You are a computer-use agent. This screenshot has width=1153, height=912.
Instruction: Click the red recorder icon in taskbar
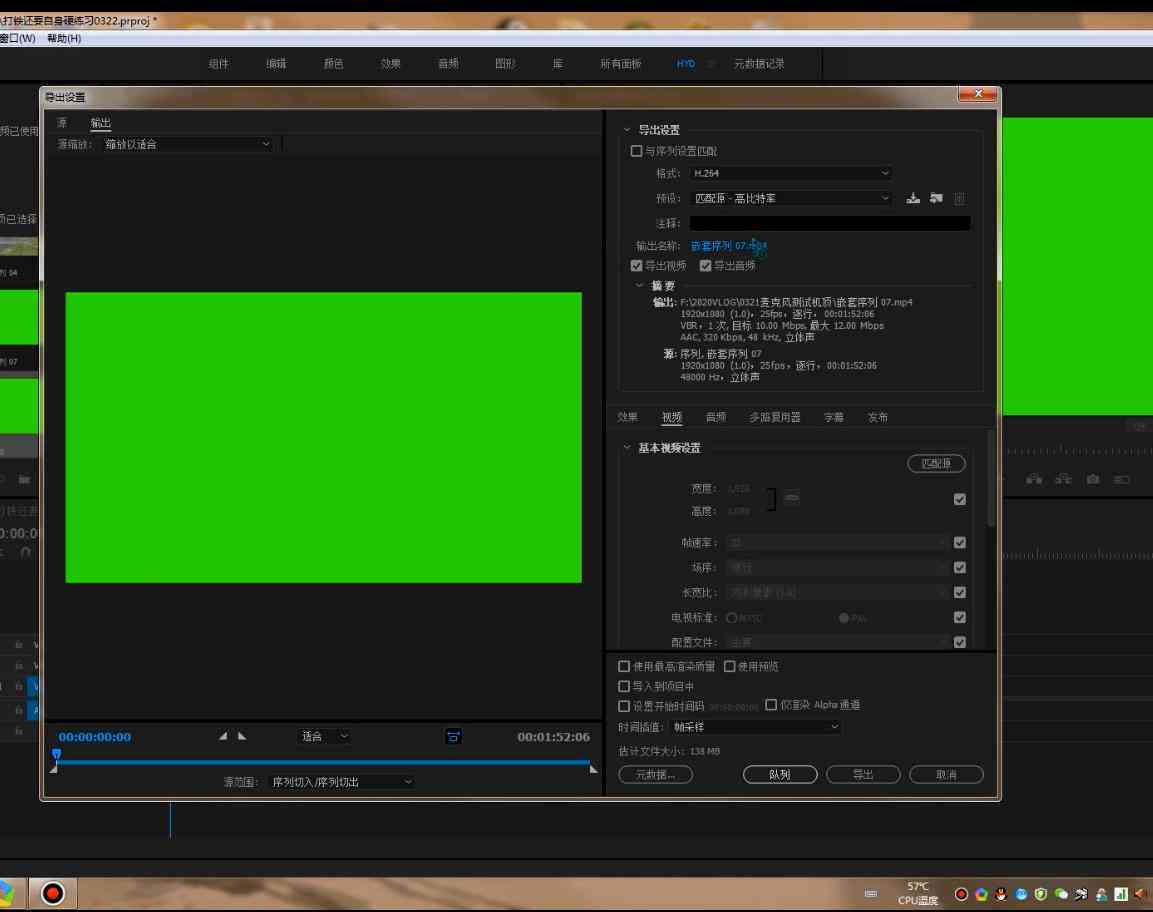(52, 894)
